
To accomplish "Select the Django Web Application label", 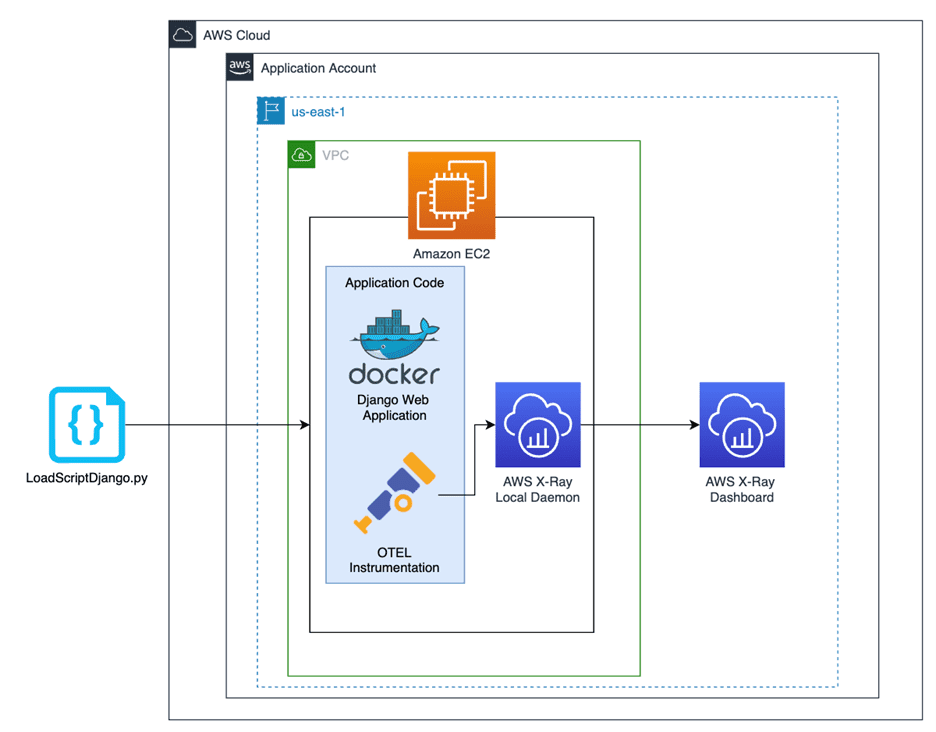I will point(394,407).
